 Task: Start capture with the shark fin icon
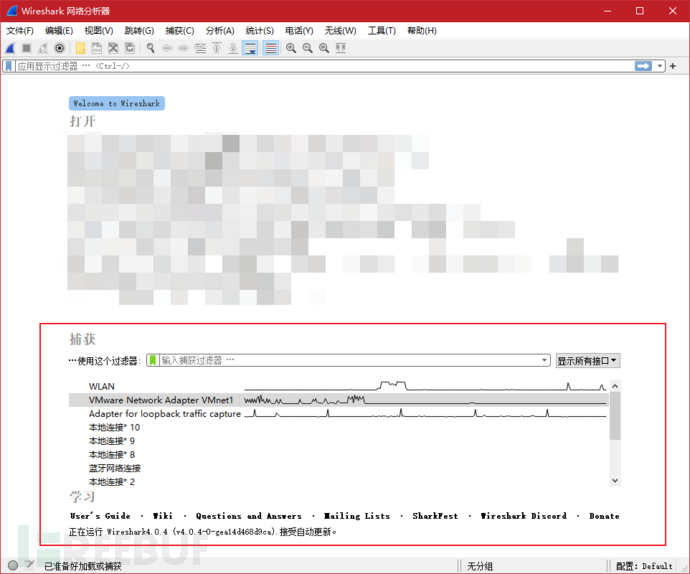(x=11, y=48)
